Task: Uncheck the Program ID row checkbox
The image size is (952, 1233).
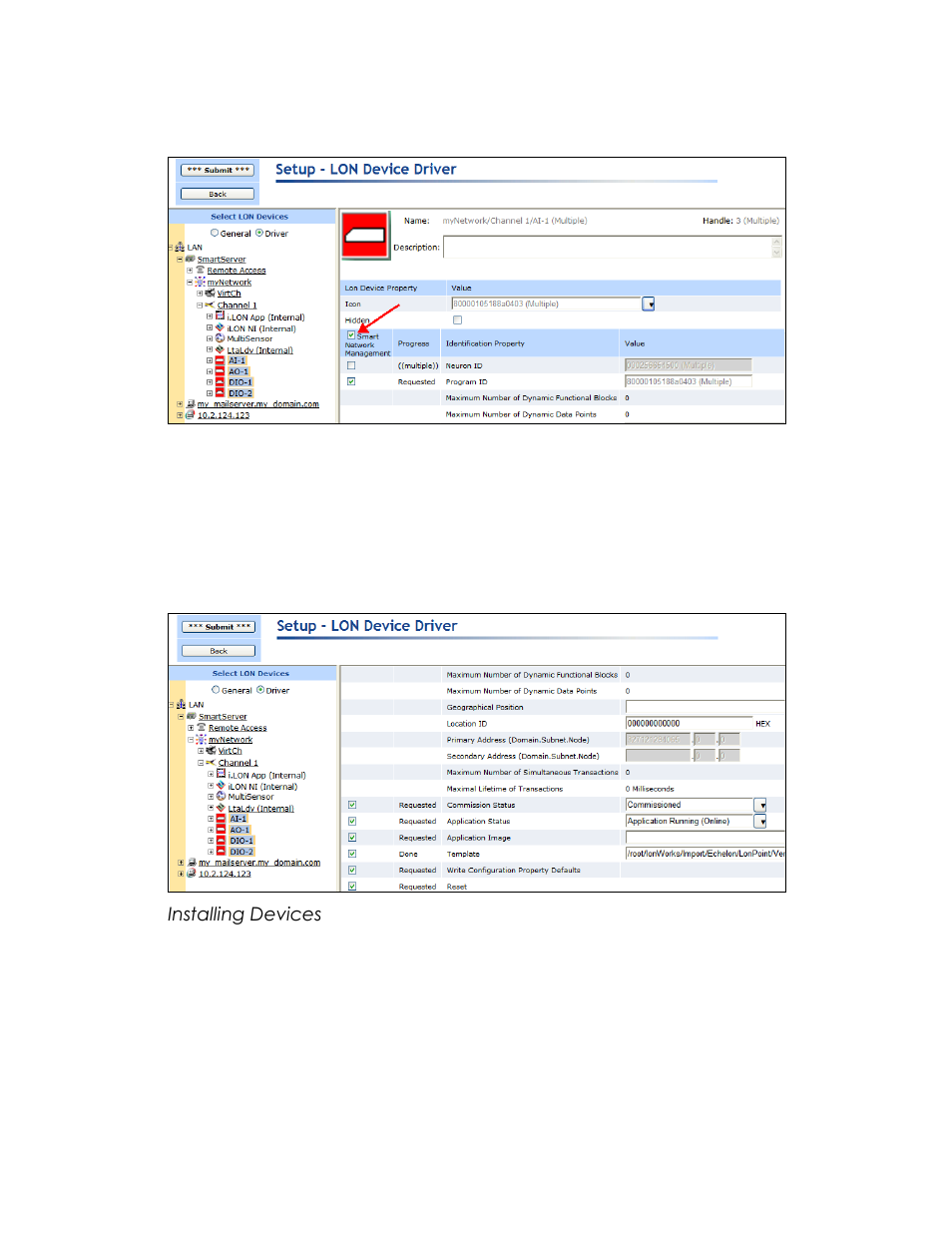Action: tap(351, 381)
